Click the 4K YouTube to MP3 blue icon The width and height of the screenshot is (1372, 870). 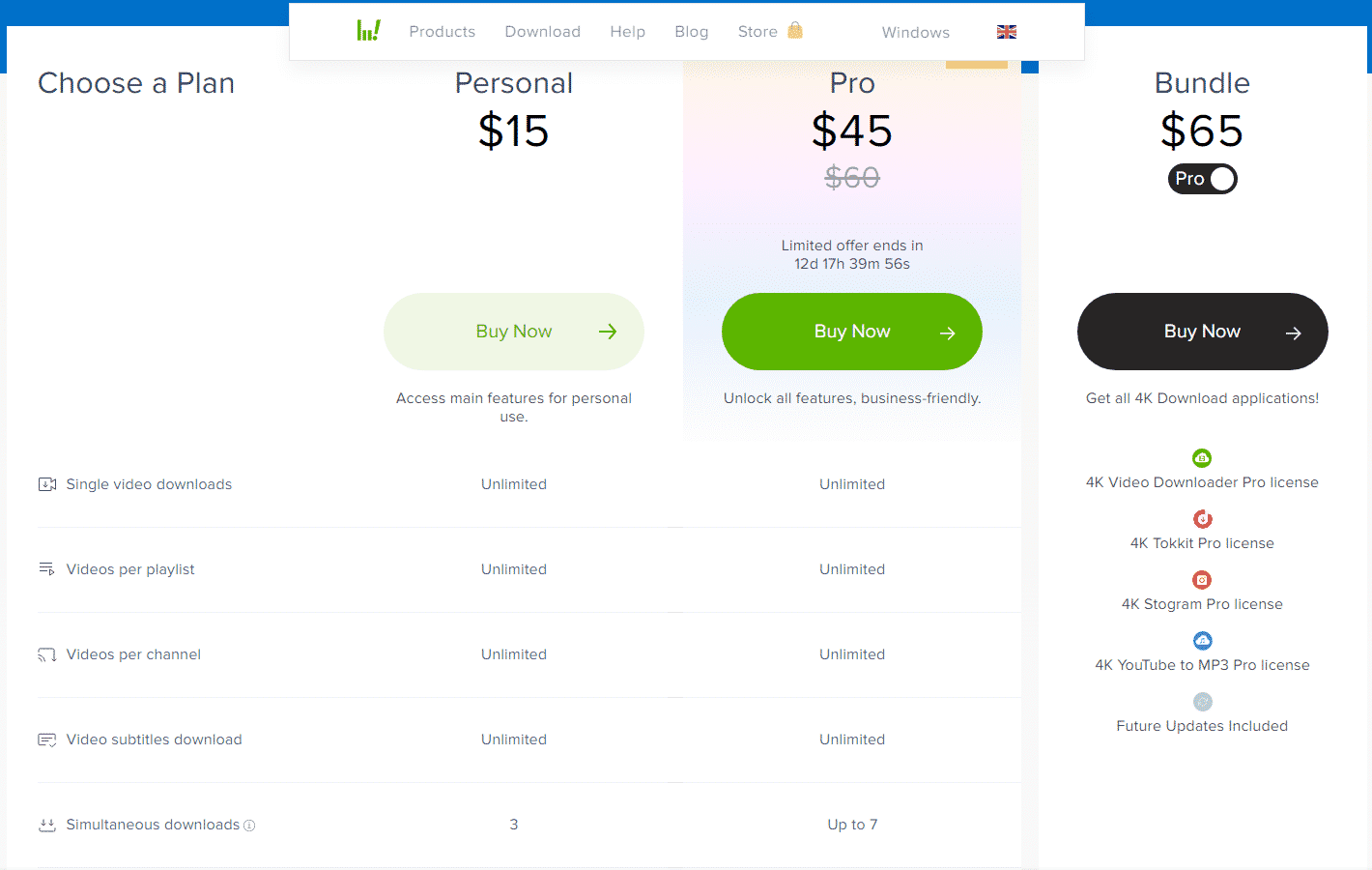[x=1202, y=641]
